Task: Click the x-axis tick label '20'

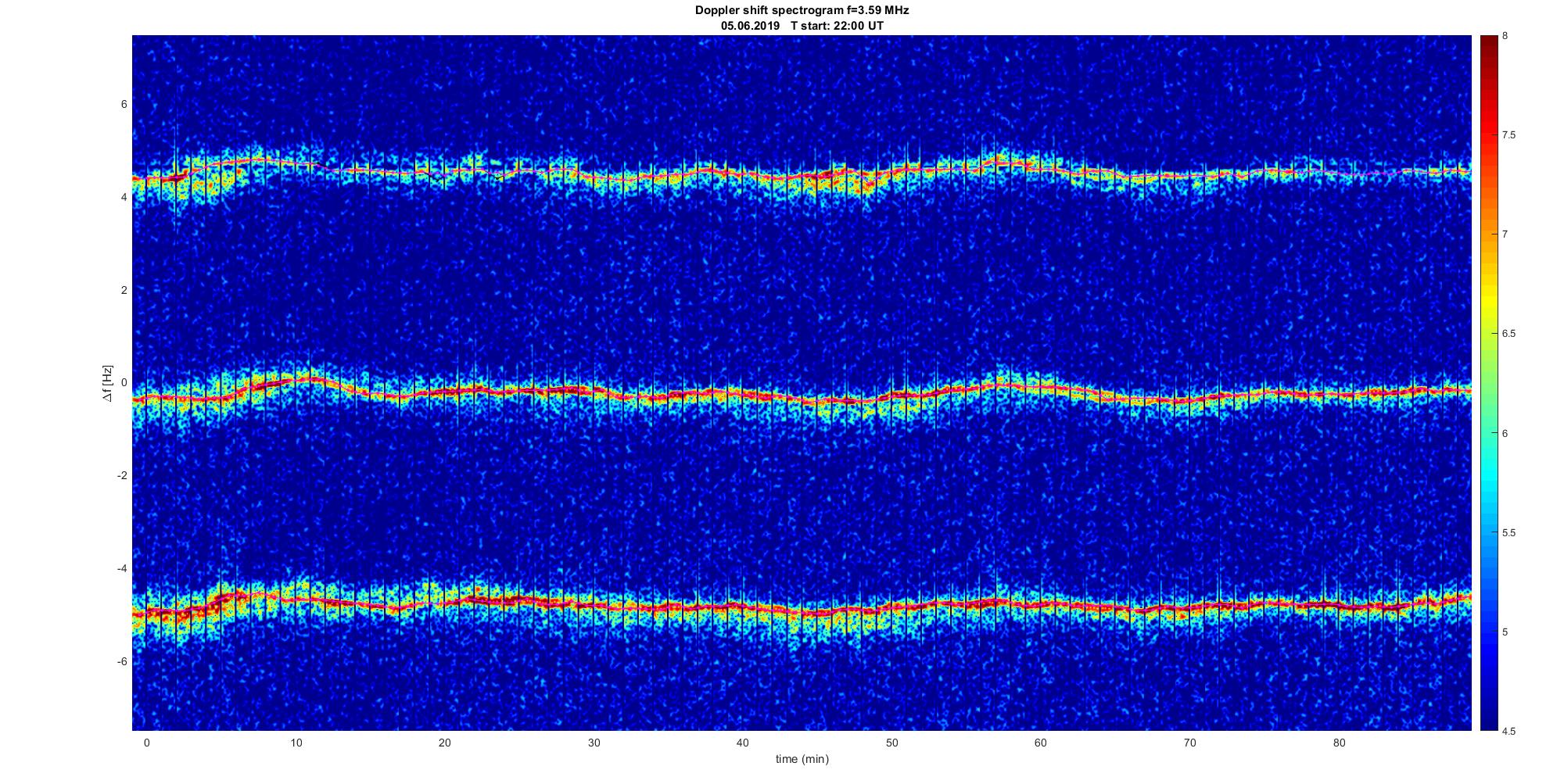Action: tap(444, 743)
